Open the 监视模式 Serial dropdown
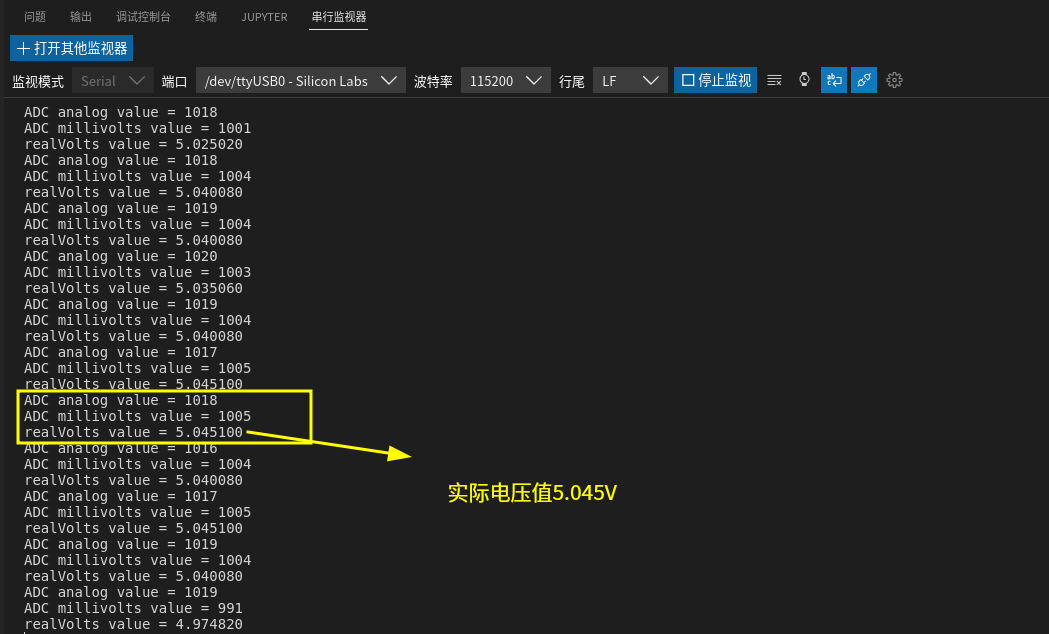This screenshot has width=1049, height=634. pos(112,81)
